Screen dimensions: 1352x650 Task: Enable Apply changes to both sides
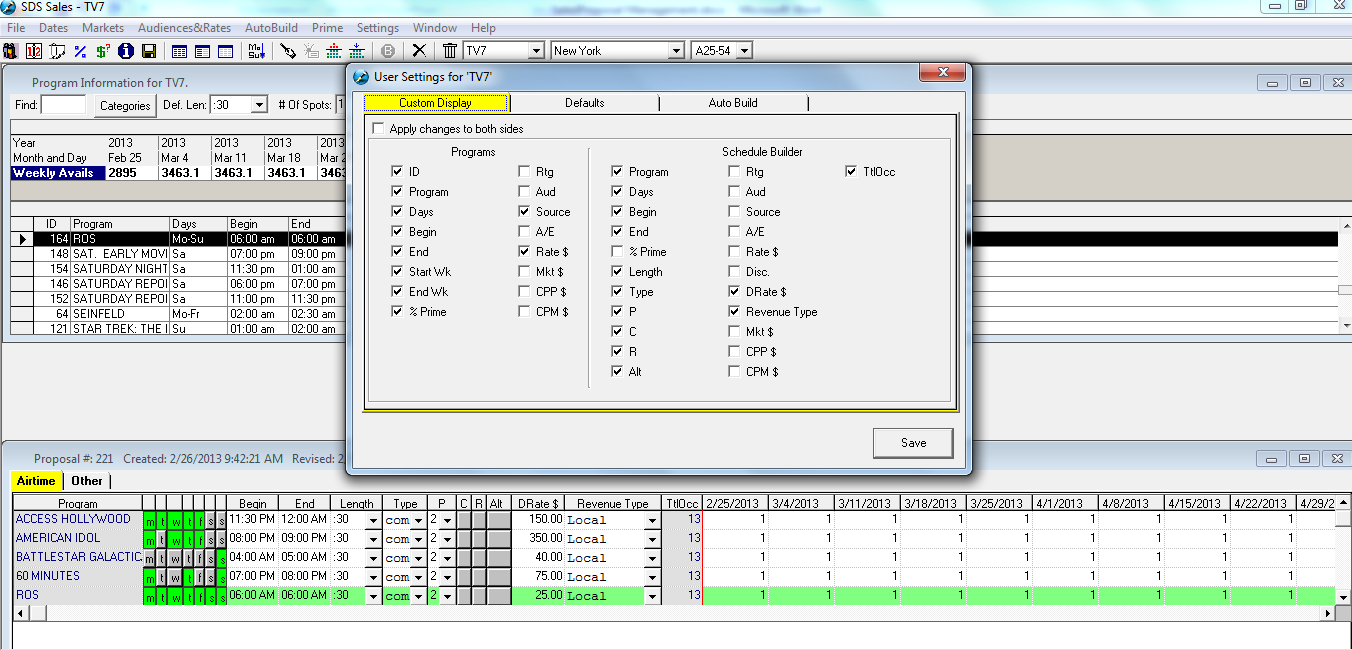[x=378, y=129]
